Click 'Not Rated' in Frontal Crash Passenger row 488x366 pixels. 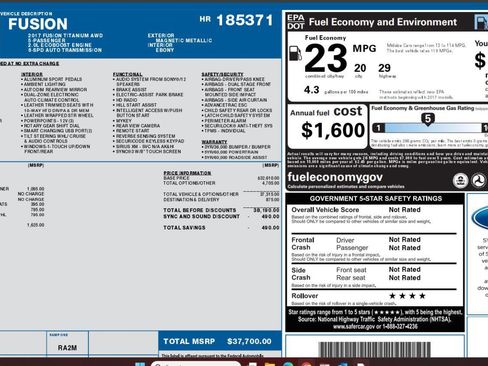tap(405, 248)
